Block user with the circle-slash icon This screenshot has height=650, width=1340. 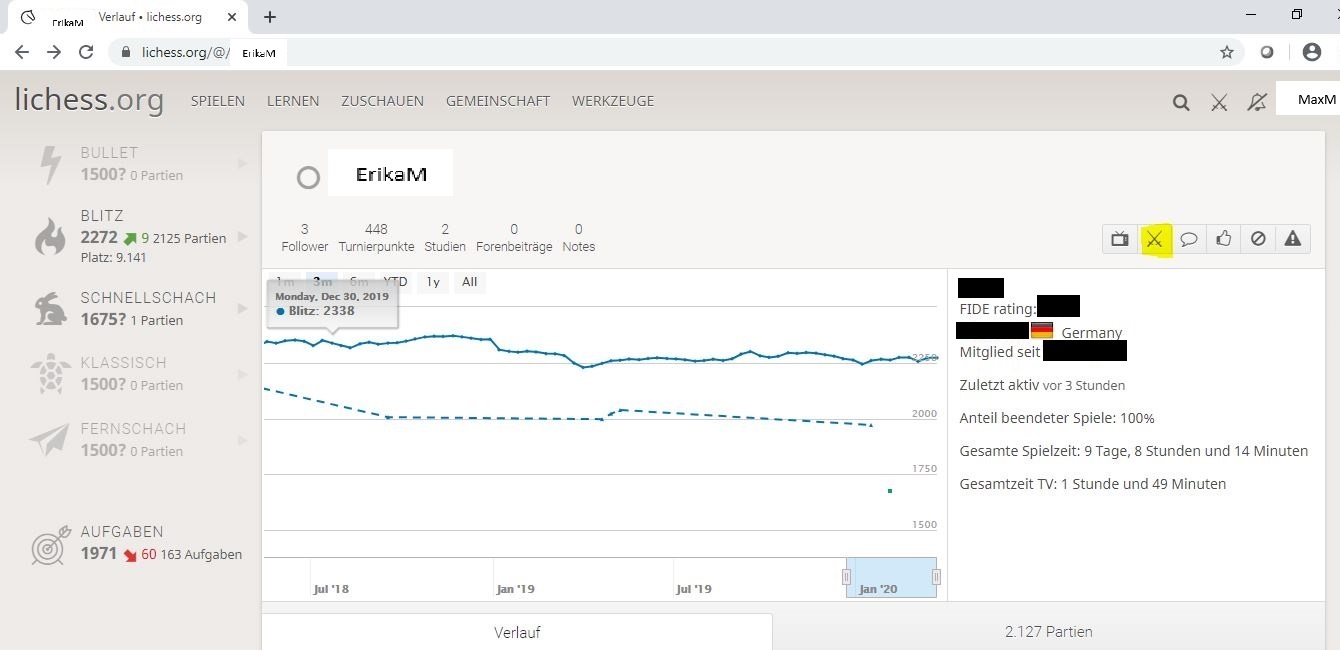(1258, 239)
